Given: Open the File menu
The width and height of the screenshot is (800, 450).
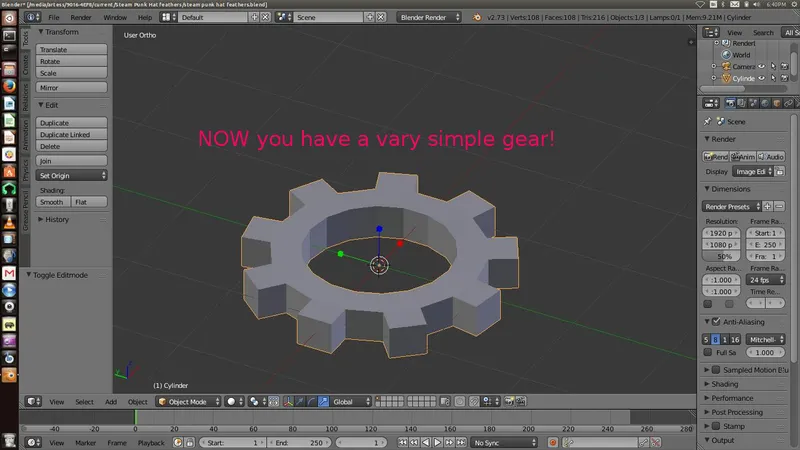Looking at the screenshot, I should coord(53,17).
